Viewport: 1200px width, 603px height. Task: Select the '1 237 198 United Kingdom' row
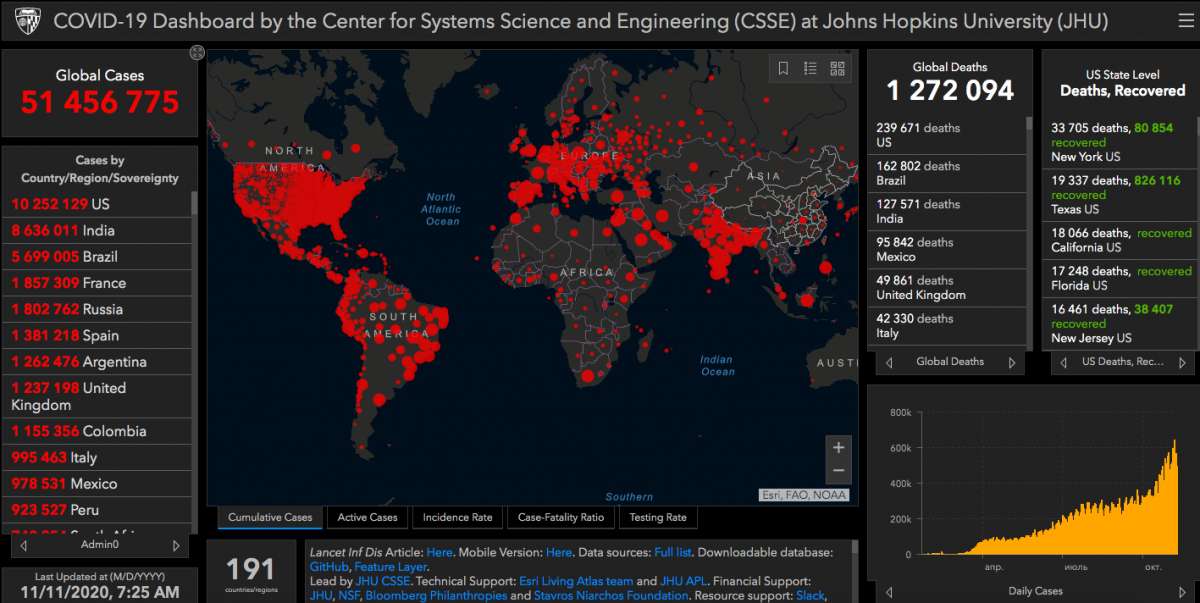coord(97,396)
